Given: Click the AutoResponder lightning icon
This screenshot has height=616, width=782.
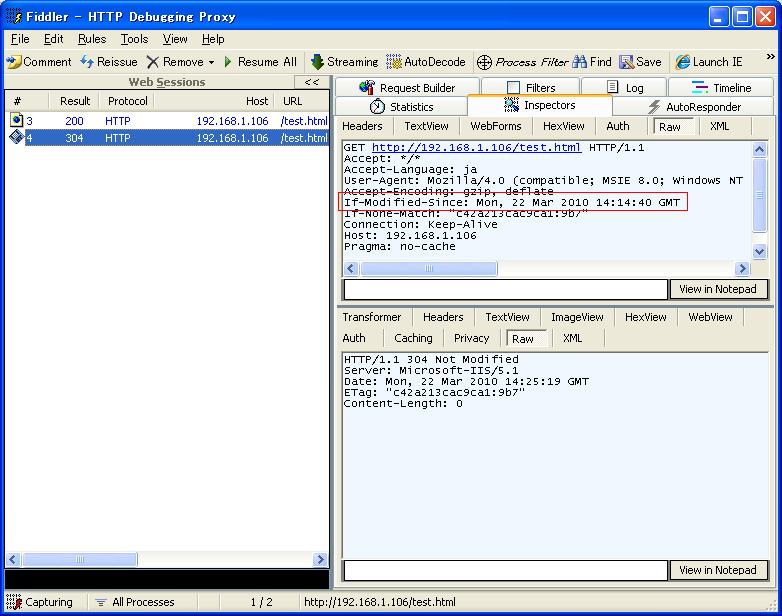Looking at the screenshot, I should (x=654, y=107).
